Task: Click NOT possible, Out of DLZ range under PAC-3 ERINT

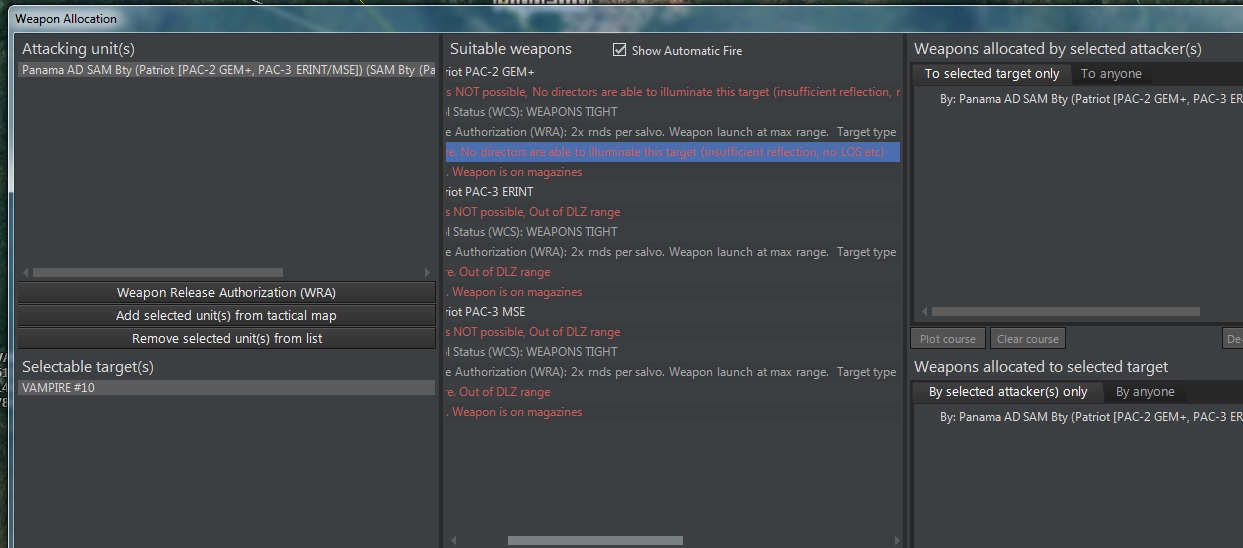Action: click(x=672, y=212)
